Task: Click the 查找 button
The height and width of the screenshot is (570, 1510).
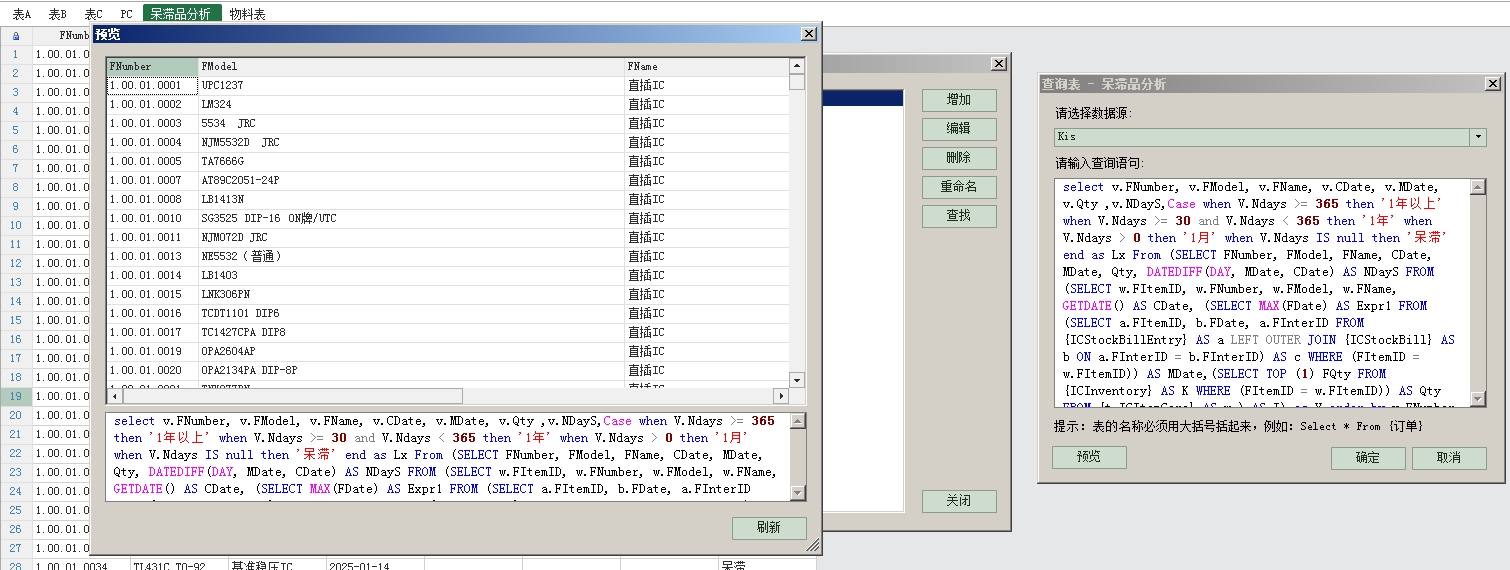Action: (958, 216)
